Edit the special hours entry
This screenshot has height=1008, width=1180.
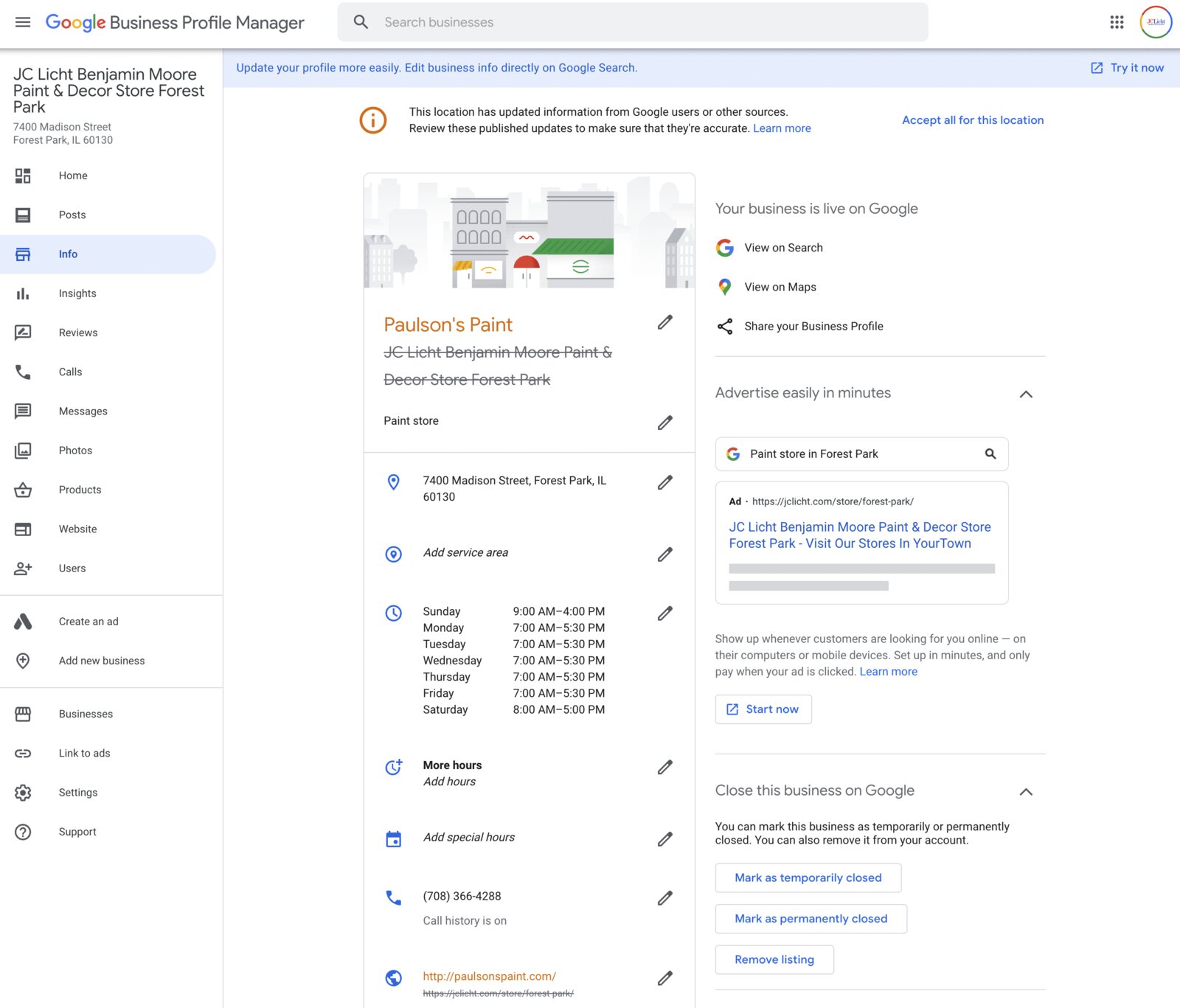[x=665, y=839]
